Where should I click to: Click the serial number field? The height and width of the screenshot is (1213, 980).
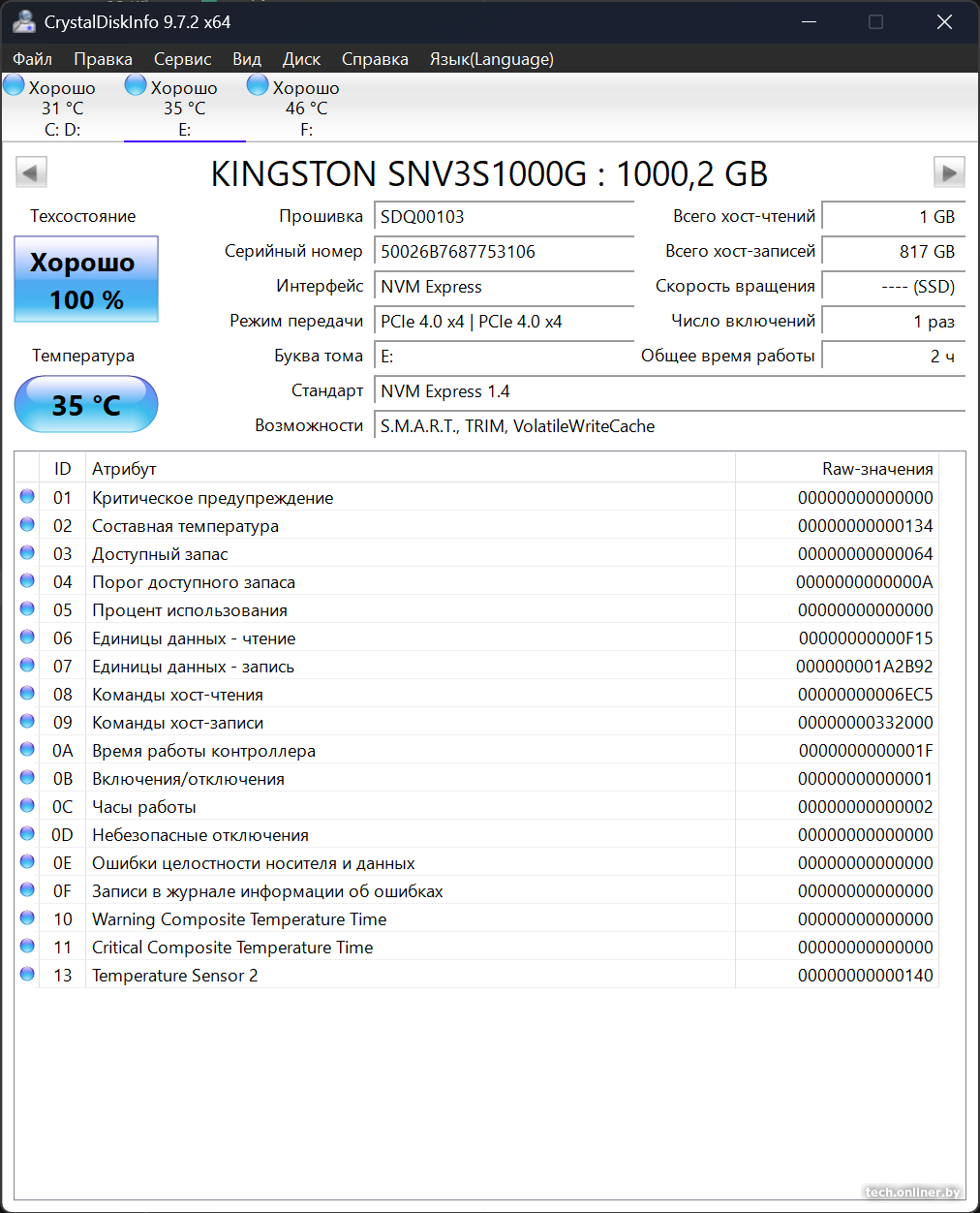point(504,252)
